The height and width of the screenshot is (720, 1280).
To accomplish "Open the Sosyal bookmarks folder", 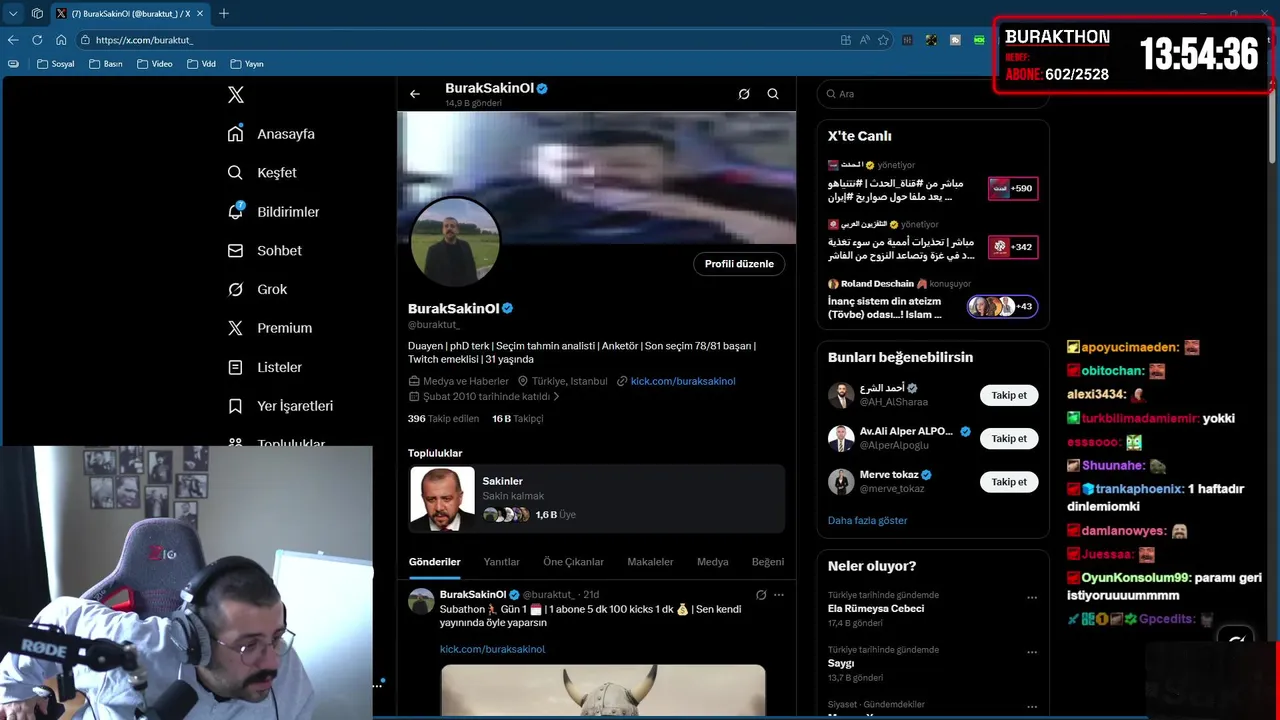I will coord(55,64).
